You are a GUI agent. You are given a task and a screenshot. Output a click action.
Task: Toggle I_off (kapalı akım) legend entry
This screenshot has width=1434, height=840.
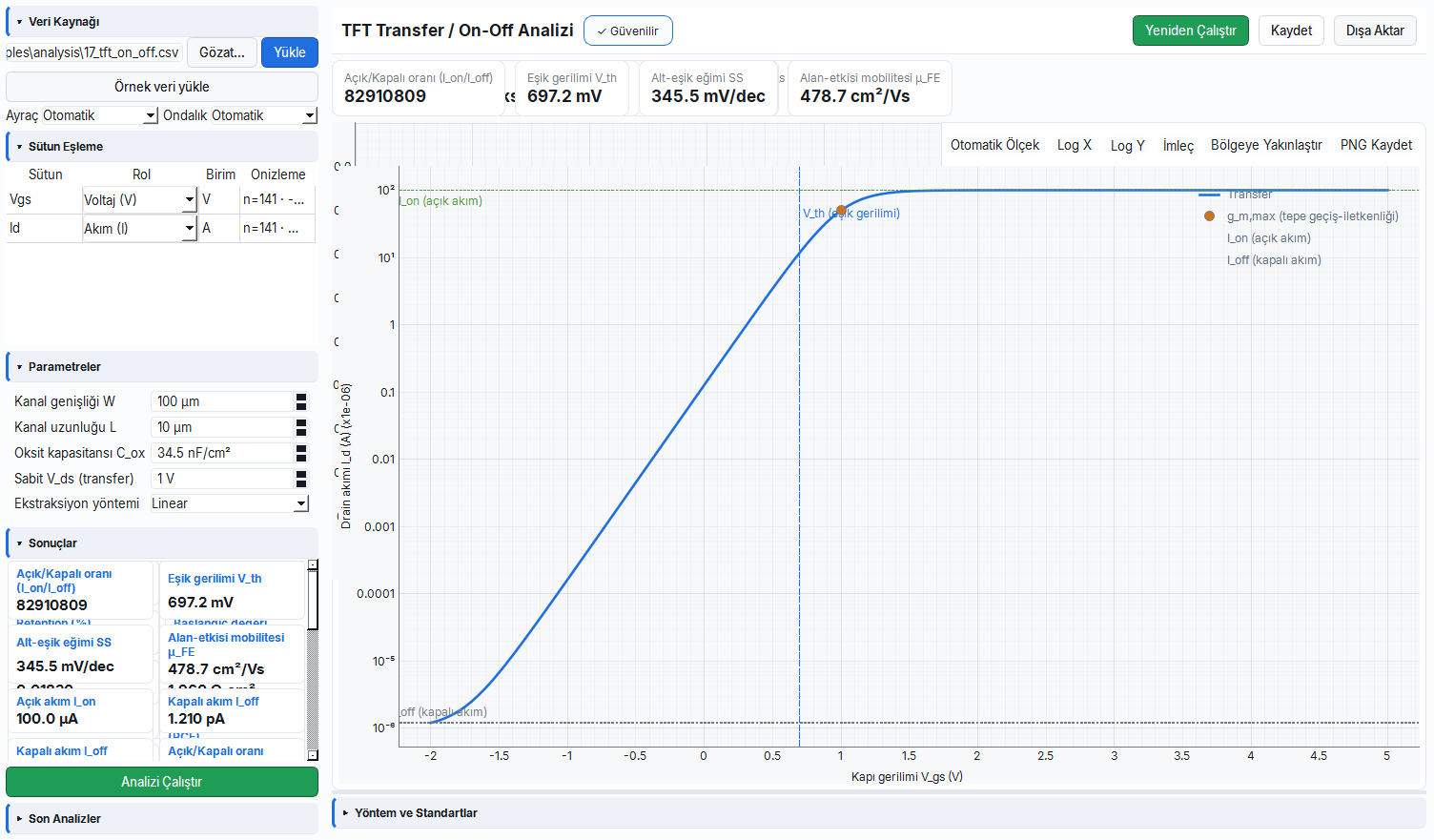(1274, 260)
